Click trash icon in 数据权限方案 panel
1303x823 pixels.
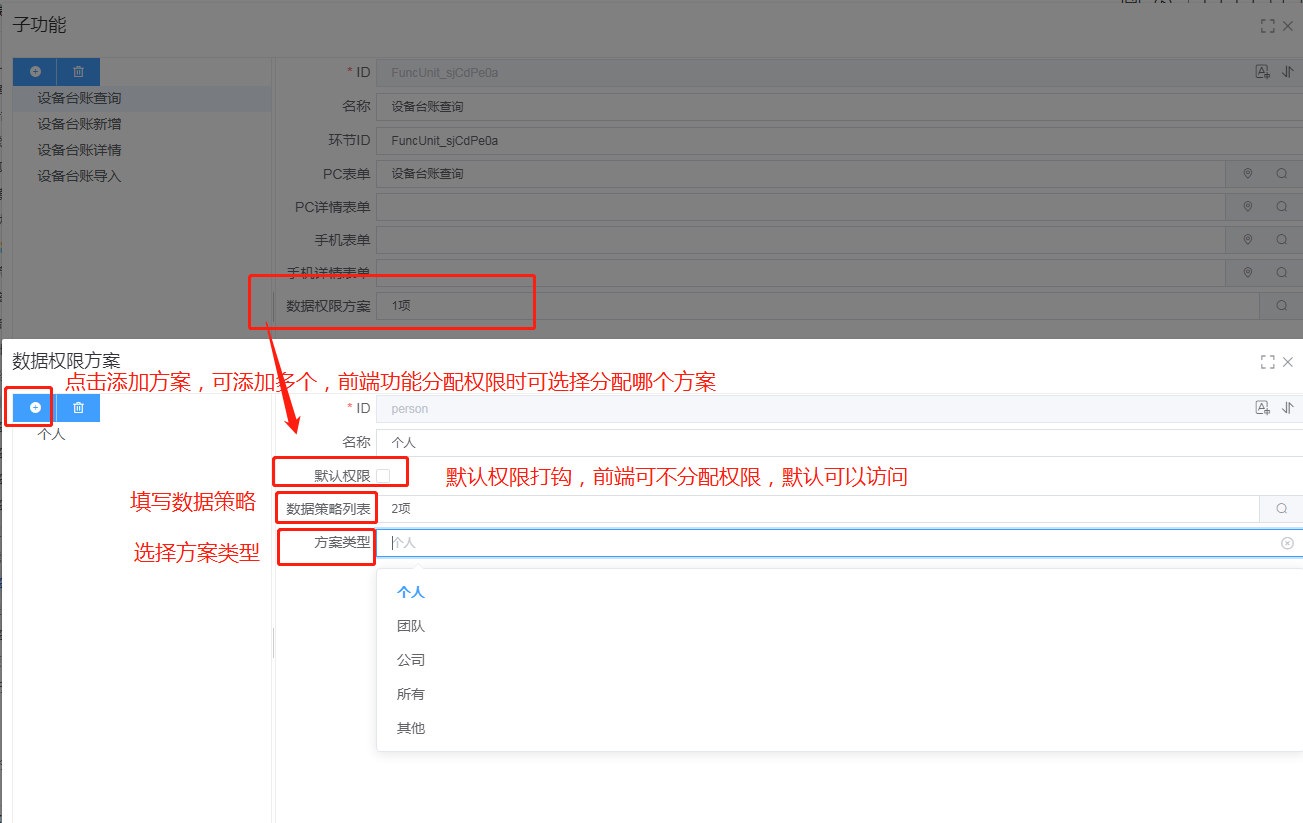78,408
